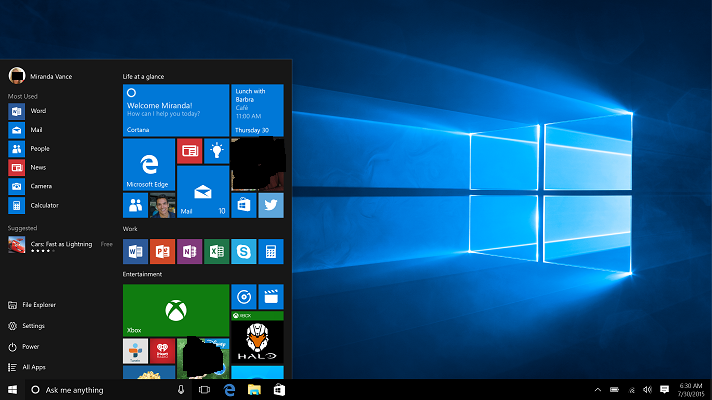Screen dimensions: 712x400
Task: Open Skype tile in Work group
Action: click(x=244, y=251)
